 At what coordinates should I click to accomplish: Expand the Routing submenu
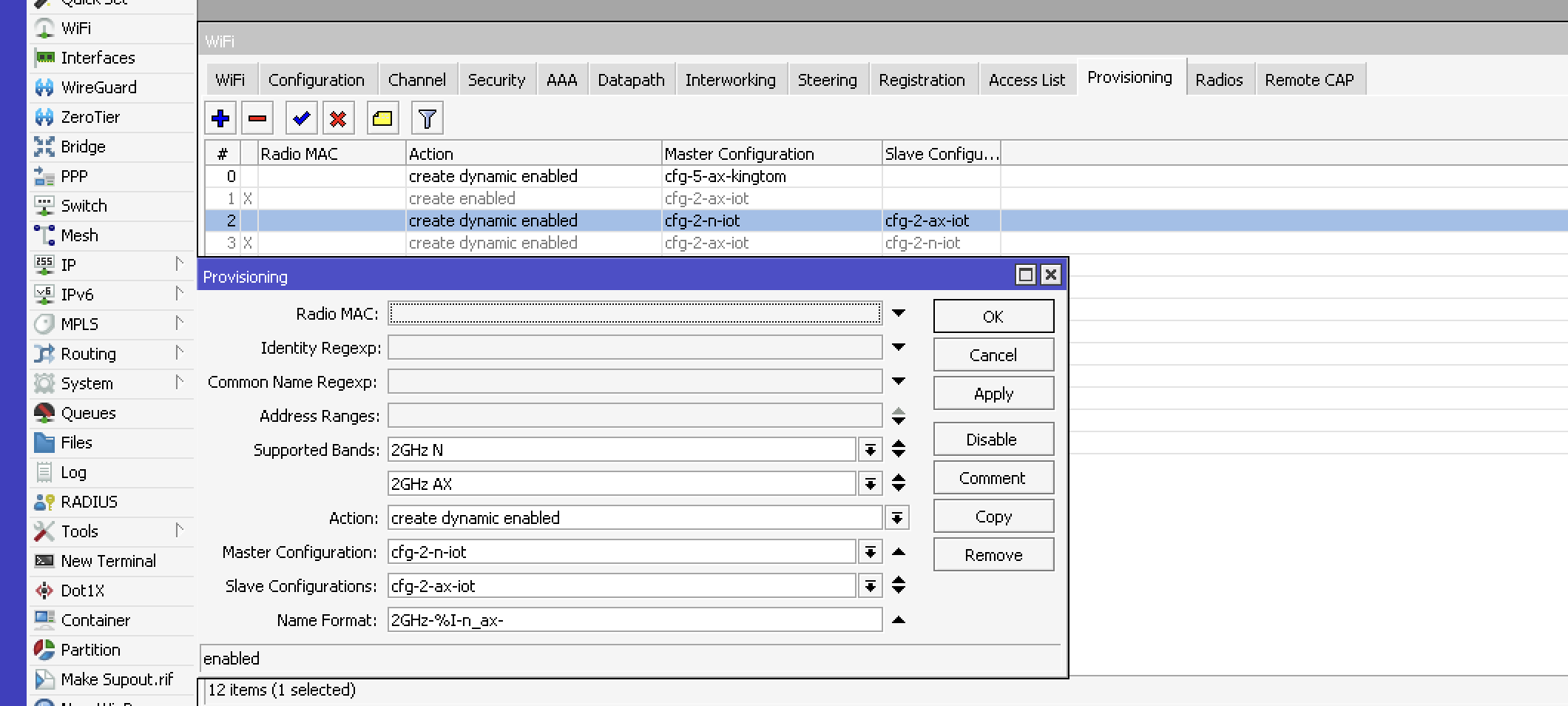click(x=179, y=352)
